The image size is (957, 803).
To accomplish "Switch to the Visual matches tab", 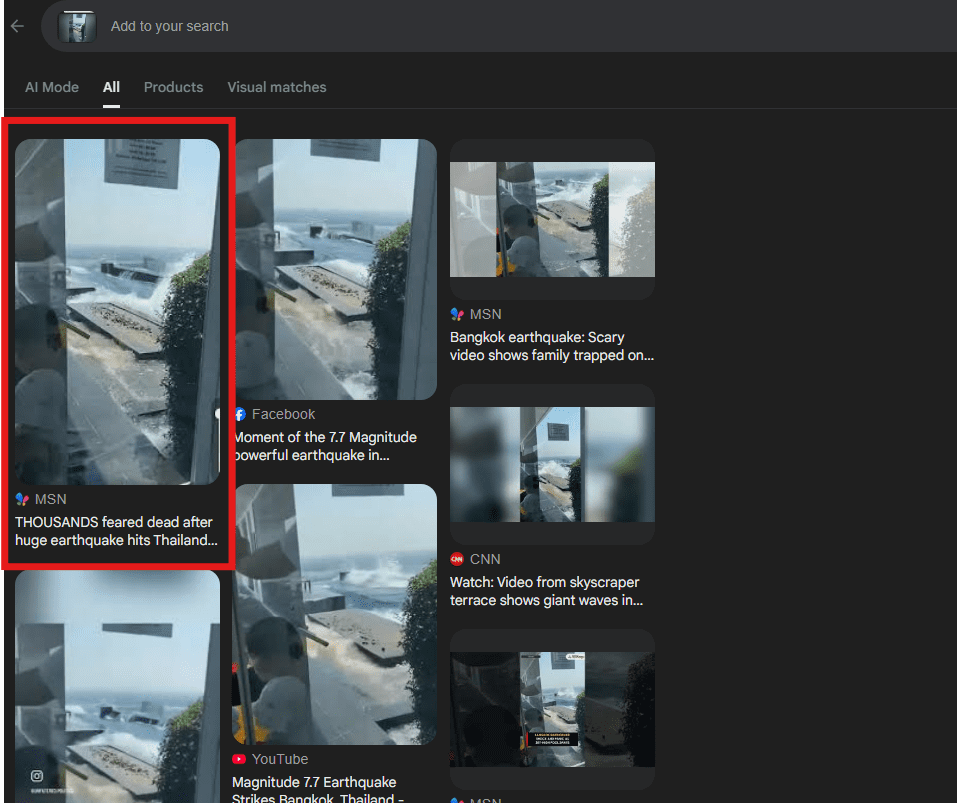I will pyautogui.click(x=276, y=87).
